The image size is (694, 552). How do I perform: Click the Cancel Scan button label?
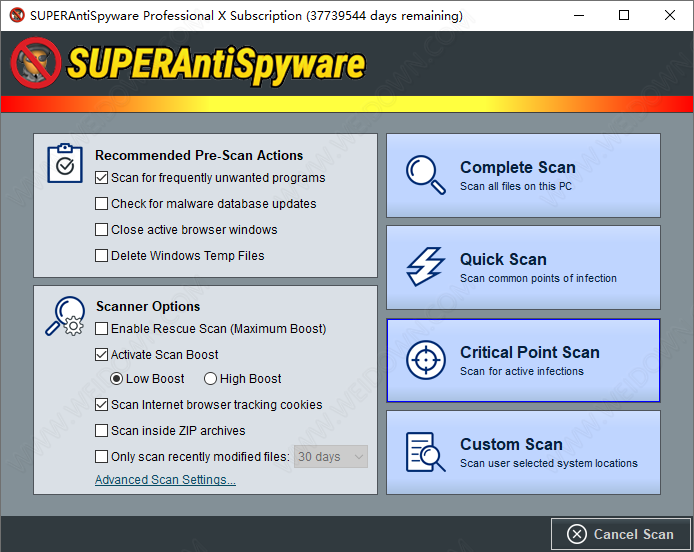point(633,534)
